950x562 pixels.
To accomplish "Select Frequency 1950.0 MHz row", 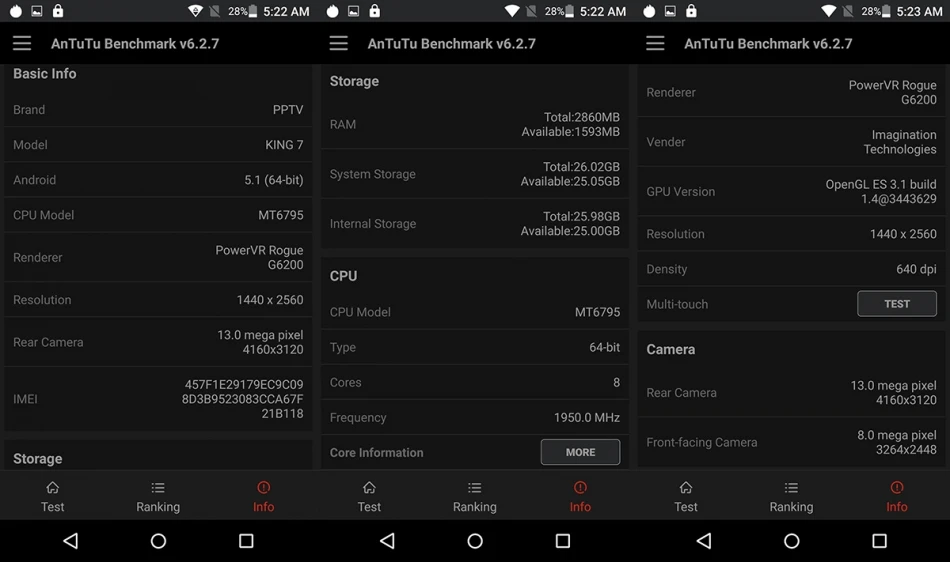I will pos(475,417).
